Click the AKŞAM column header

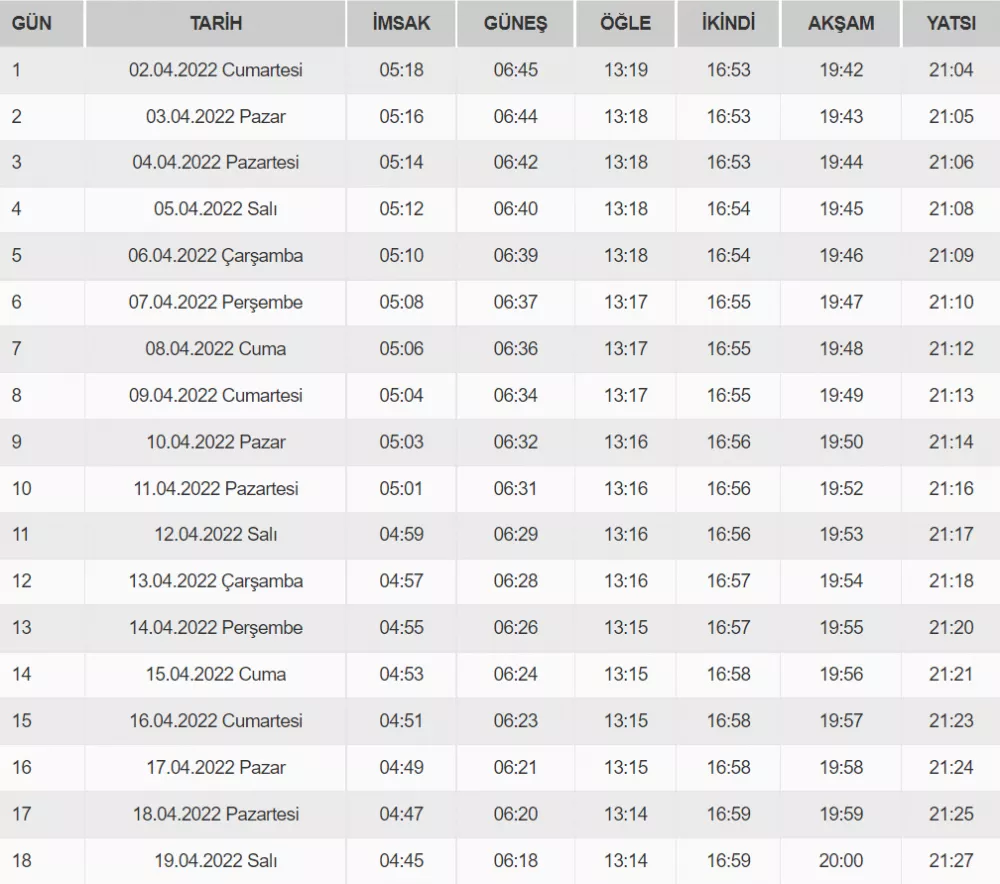point(841,23)
